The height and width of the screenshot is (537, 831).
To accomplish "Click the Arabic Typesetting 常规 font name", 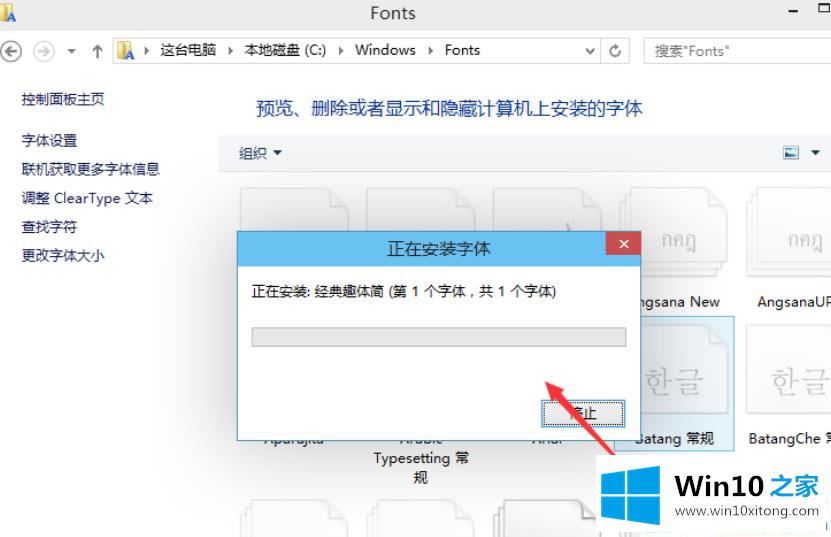I will point(421,467).
